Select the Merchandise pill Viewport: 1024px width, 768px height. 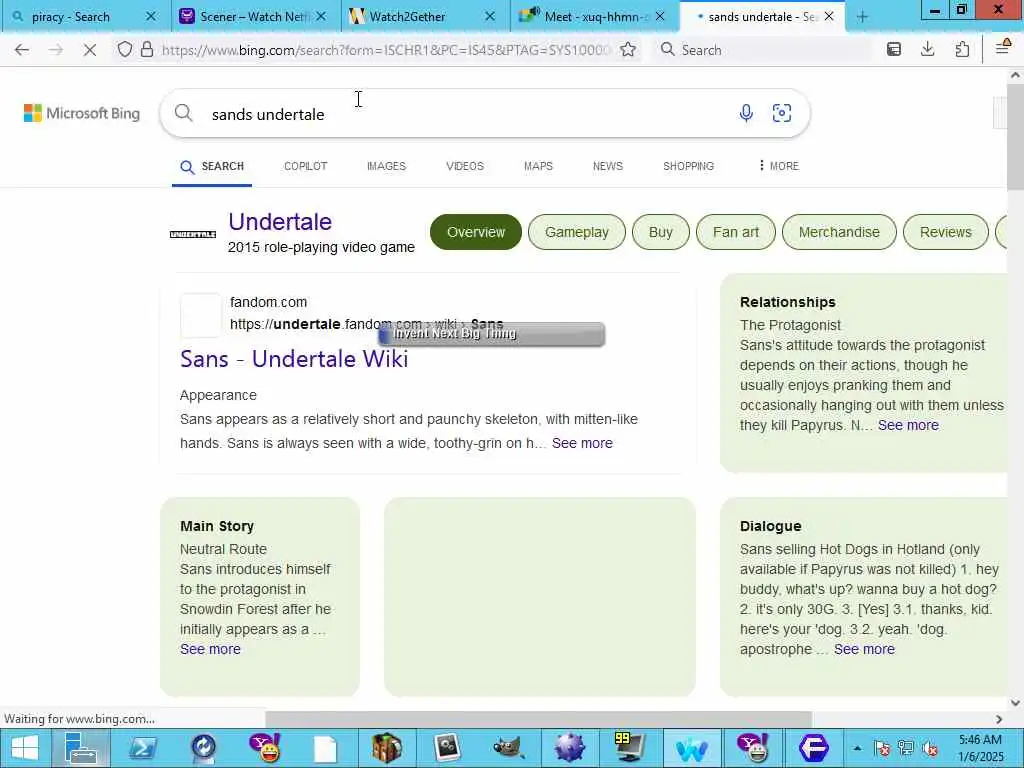click(839, 232)
